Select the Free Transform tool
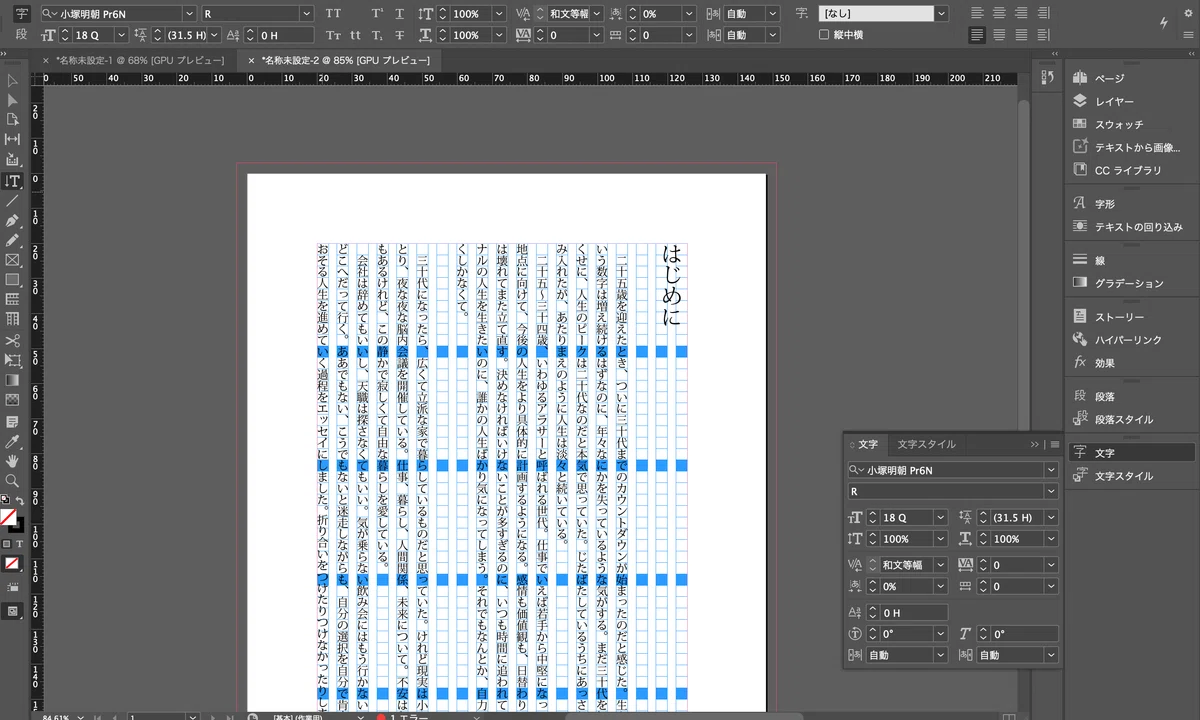 pos(12,360)
